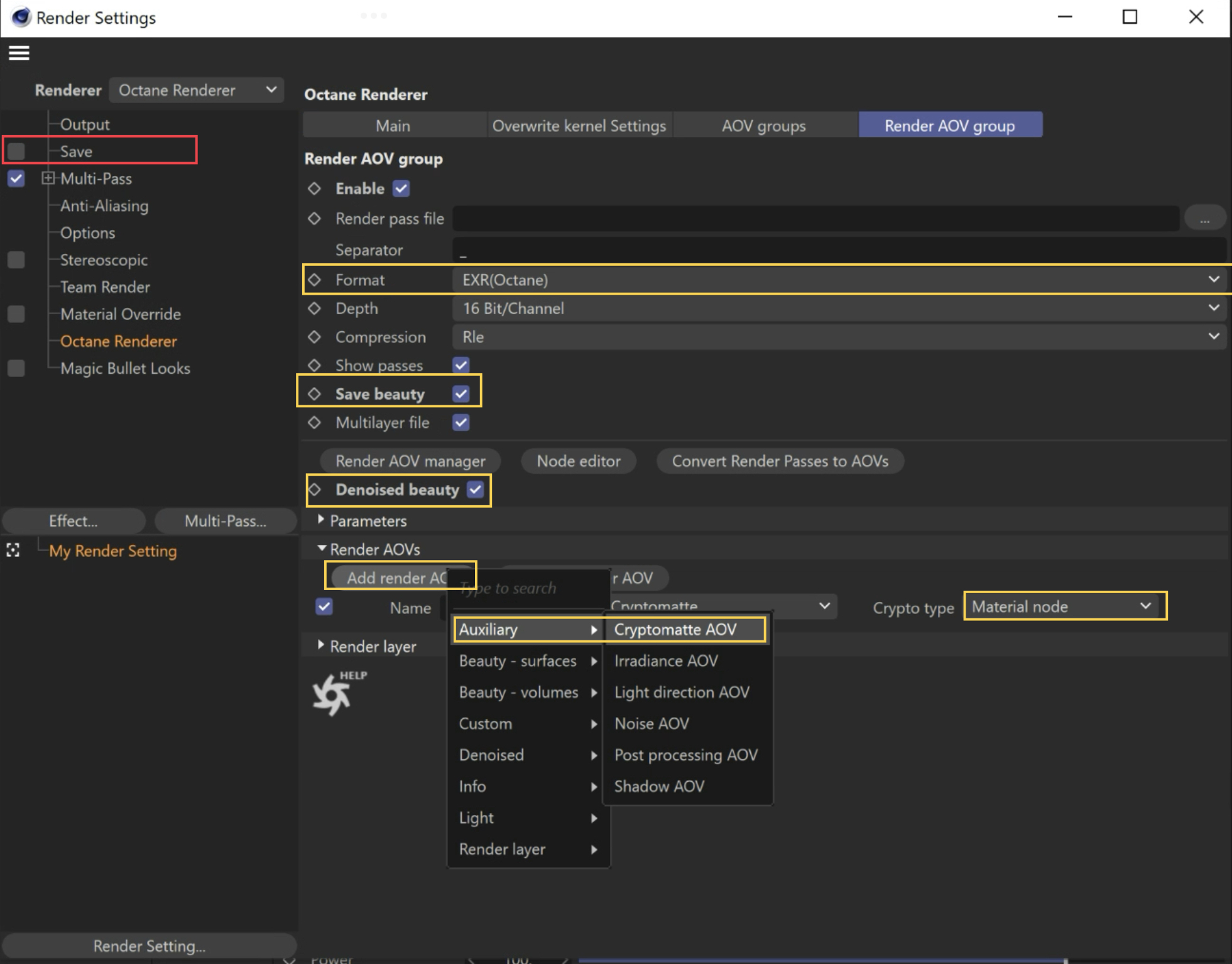Click the My Render Setting target icon
The image size is (1232, 964).
pos(13,550)
